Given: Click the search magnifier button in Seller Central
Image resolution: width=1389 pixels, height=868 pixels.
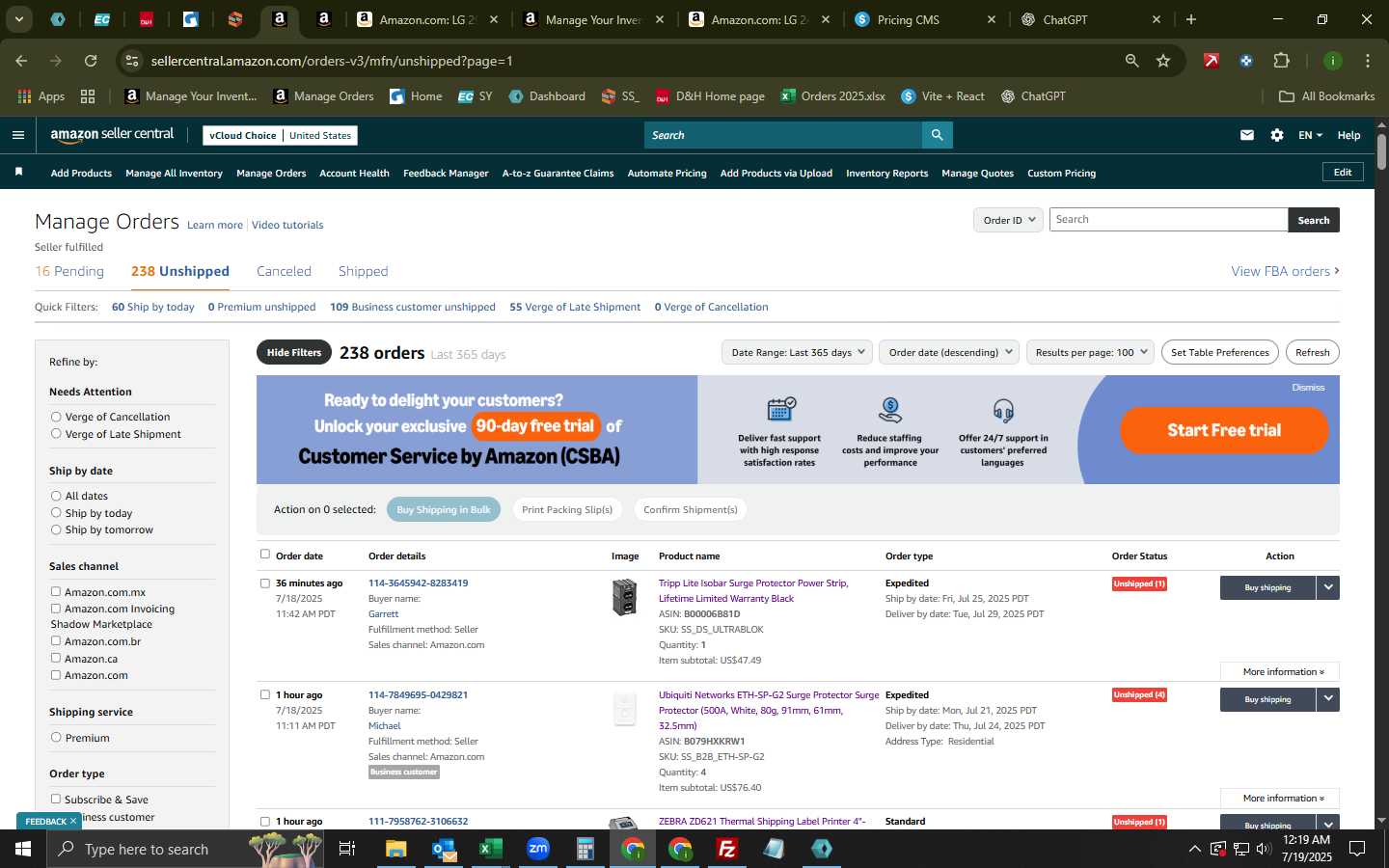Looking at the screenshot, I should pyautogui.click(x=937, y=135).
